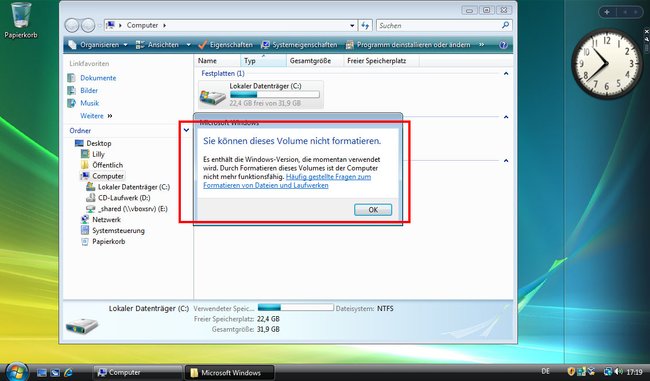Click OK in the format warning dialog

click(373, 210)
